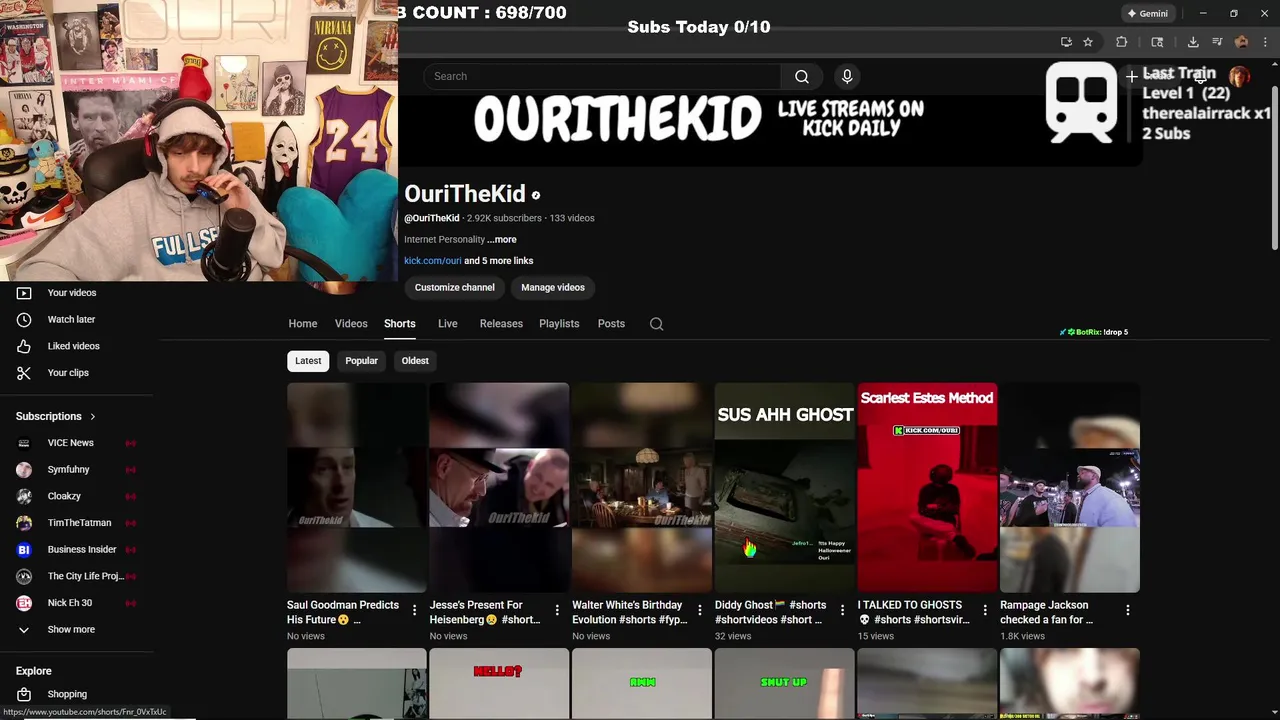Open Rampage Jackson short thumbnail

(1069, 487)
